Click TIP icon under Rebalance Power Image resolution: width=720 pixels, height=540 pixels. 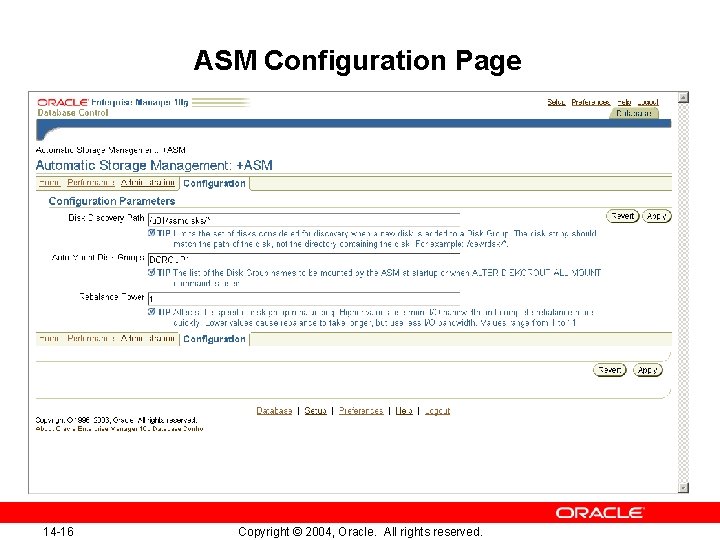[152, 312]
